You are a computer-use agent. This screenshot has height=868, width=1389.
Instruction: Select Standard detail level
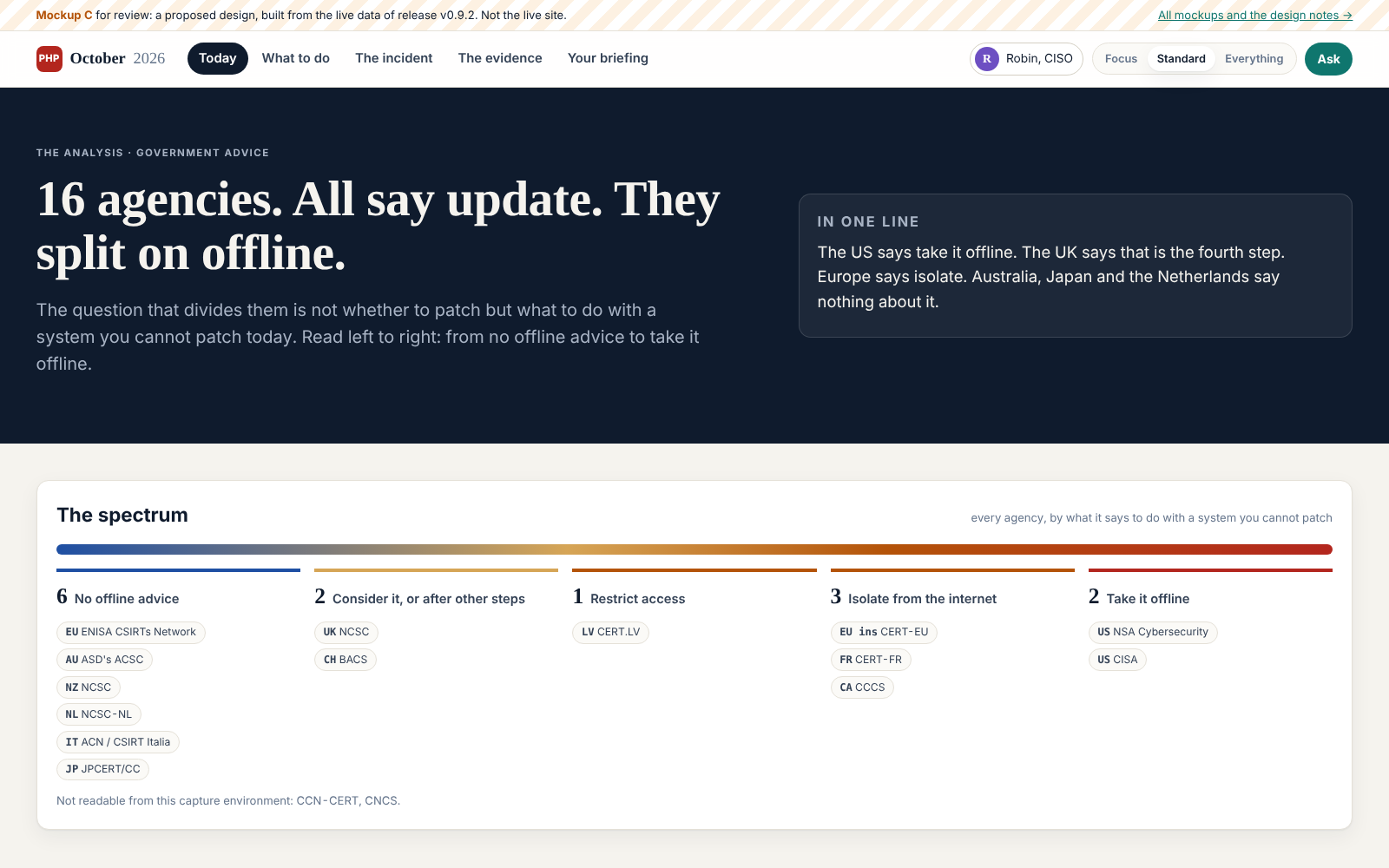(1181, 59)
